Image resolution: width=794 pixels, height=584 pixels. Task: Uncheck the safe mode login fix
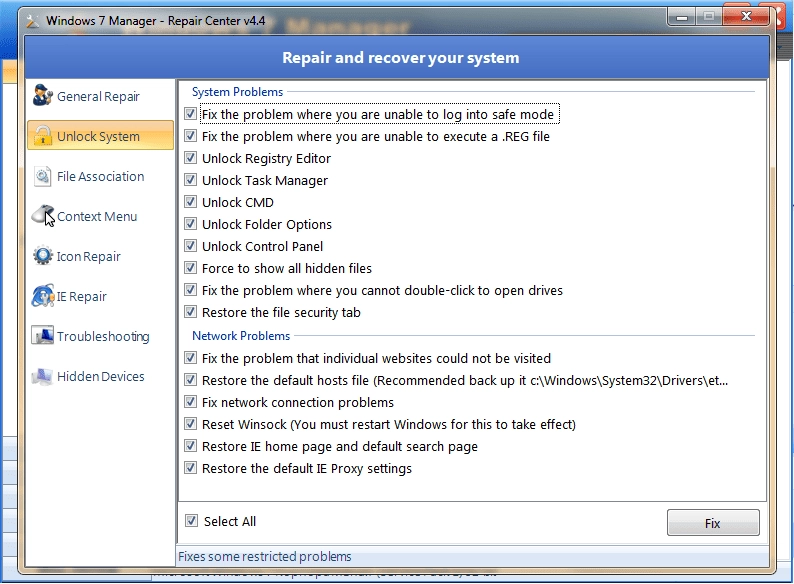click(190, 113)
